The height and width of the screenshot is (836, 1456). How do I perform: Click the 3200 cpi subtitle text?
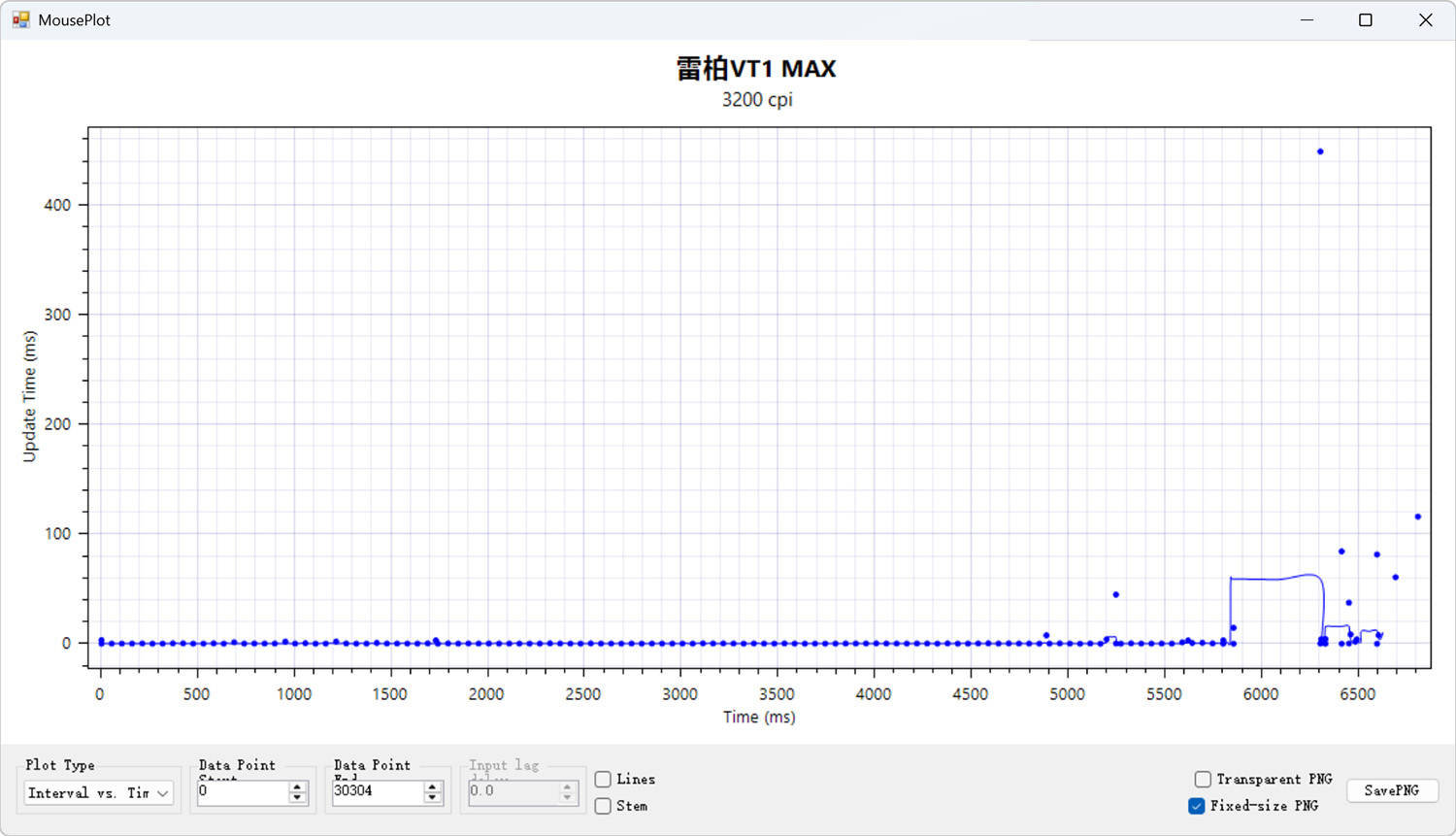(757, 100)
